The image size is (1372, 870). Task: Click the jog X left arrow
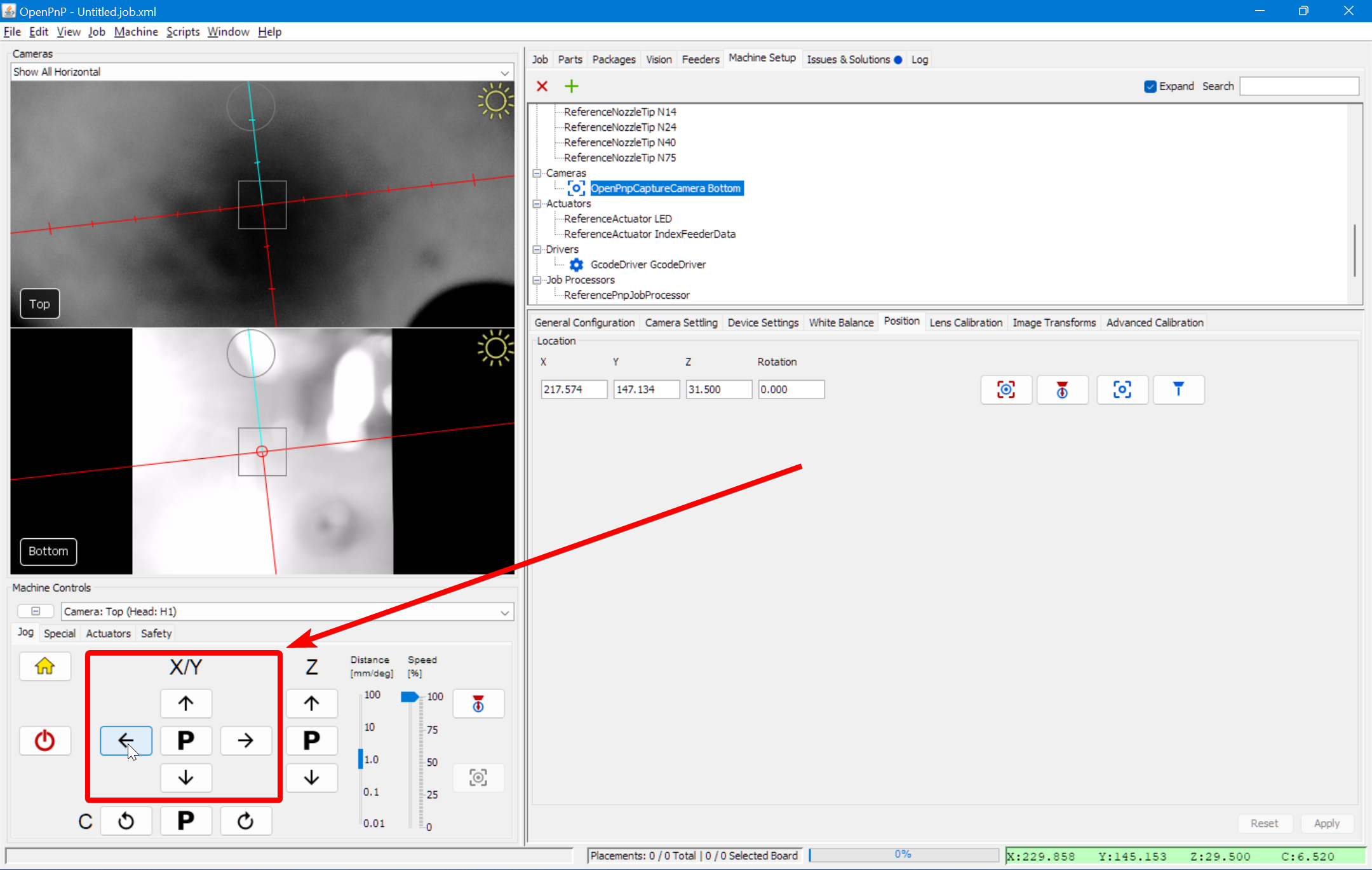(x=126, y=740)
